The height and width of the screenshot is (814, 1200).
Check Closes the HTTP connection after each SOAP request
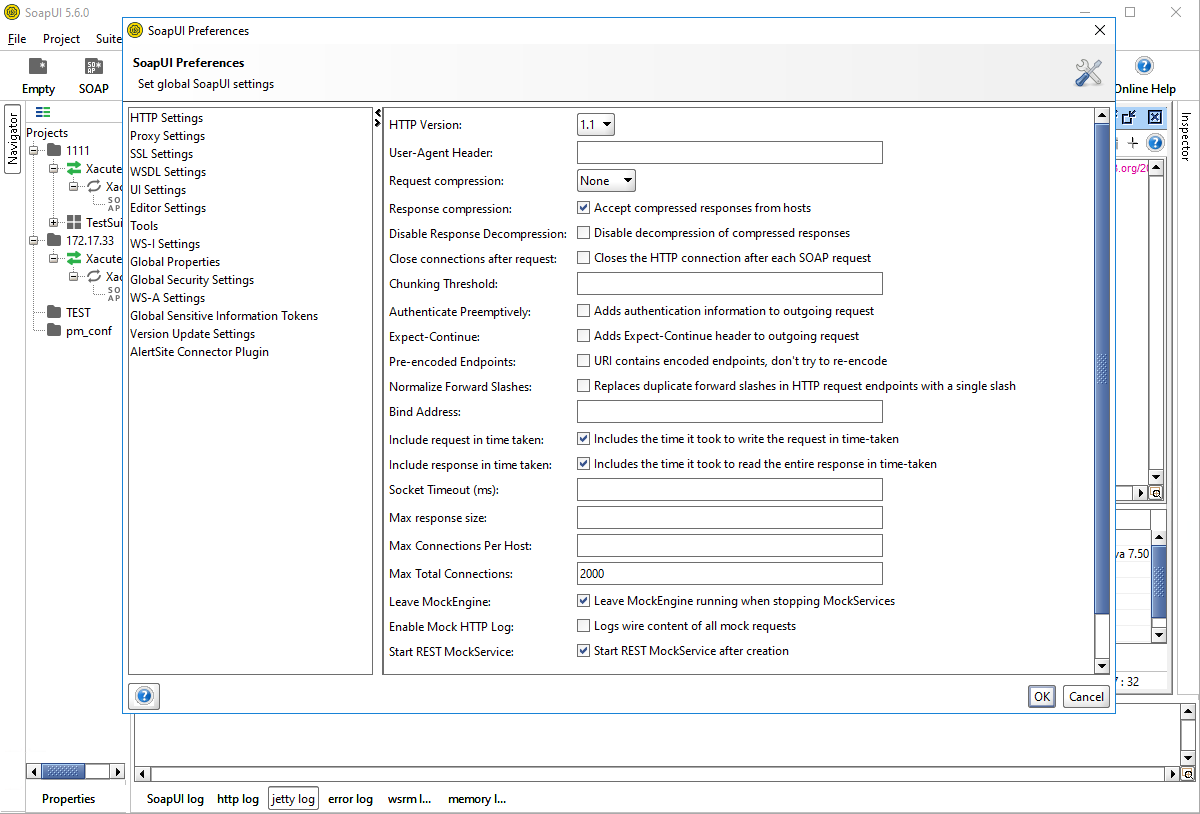tap(584, 257)
